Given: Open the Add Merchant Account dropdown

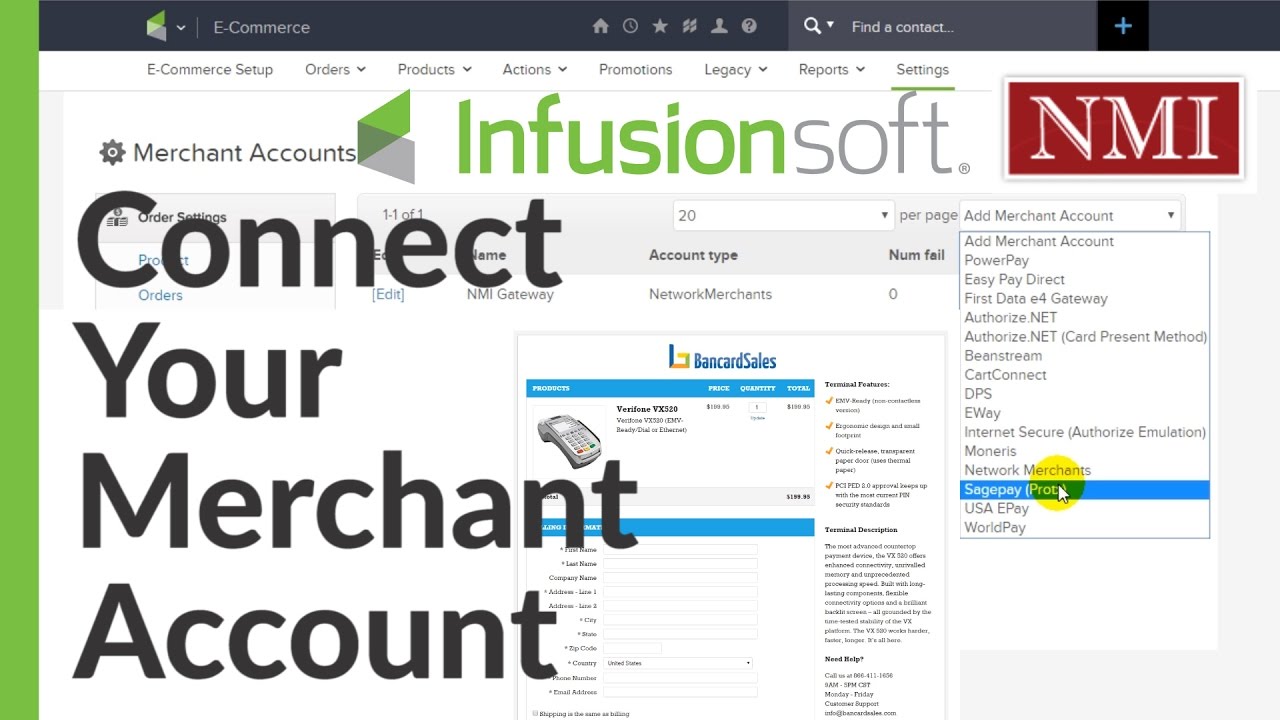Looking at the screenshot, I should pyautogui.click(x=1069, y=215).
